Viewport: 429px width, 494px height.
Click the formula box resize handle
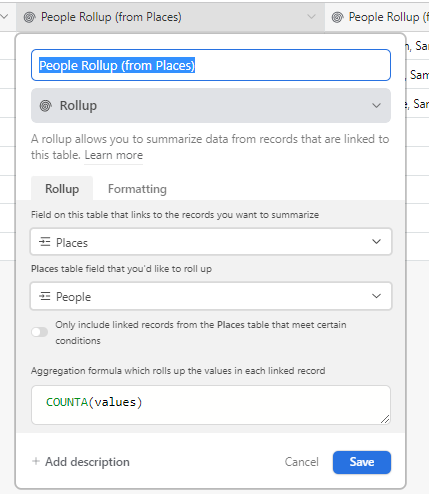tap(385, 419)
